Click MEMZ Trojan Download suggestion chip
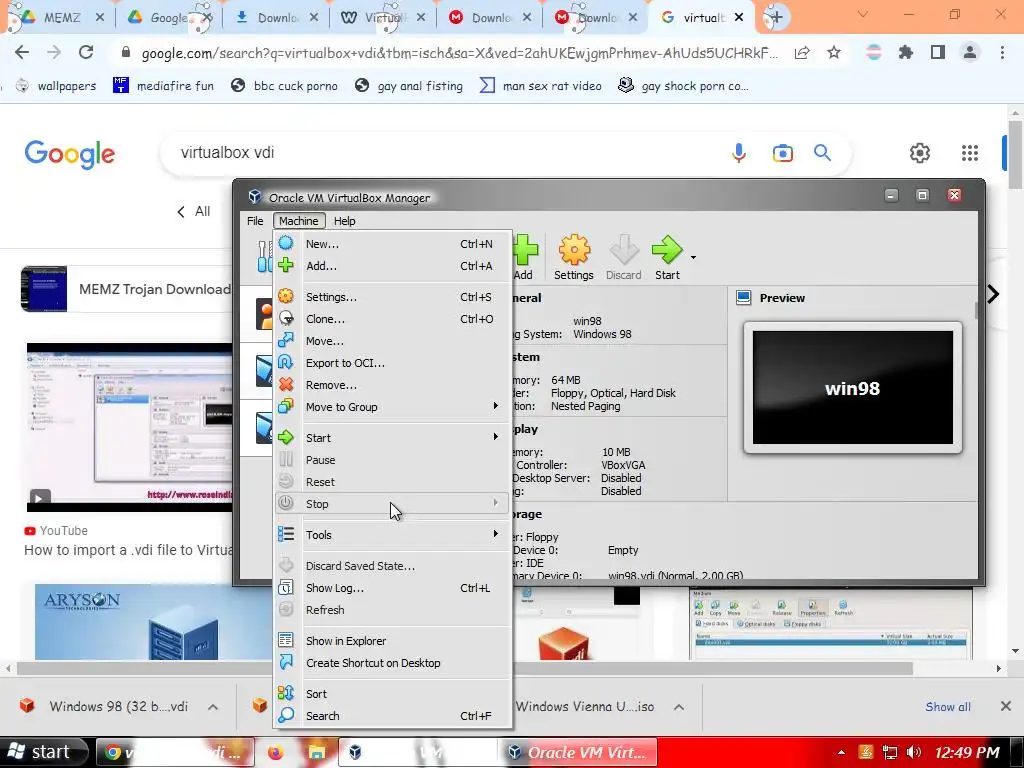Screen dimensions: 1024x768 click(127, 289)
